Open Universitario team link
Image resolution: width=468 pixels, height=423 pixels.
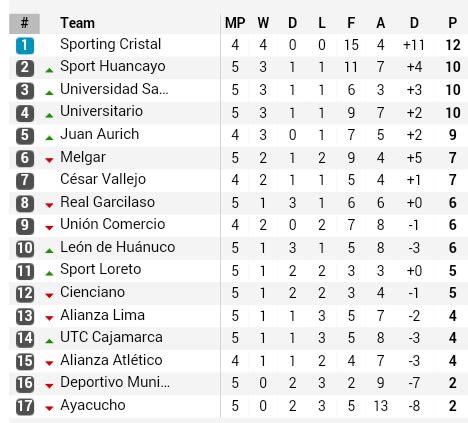[x=101, y=111]
